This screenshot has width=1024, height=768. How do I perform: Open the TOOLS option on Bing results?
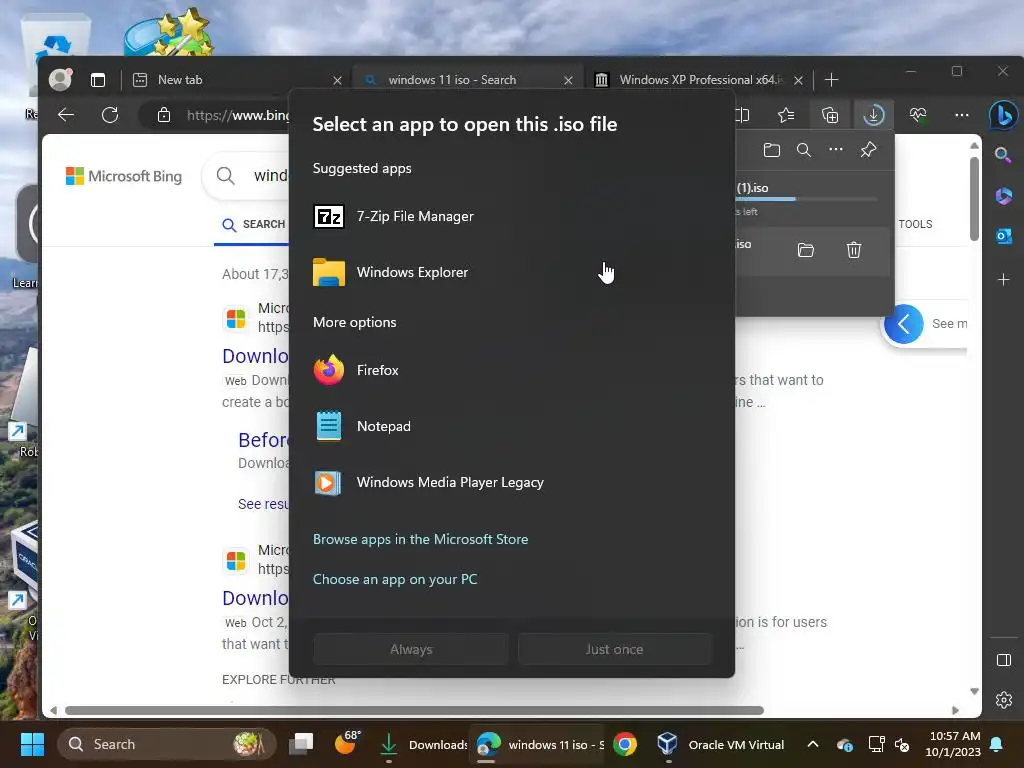pyautogui.click(x=915, y=224)
